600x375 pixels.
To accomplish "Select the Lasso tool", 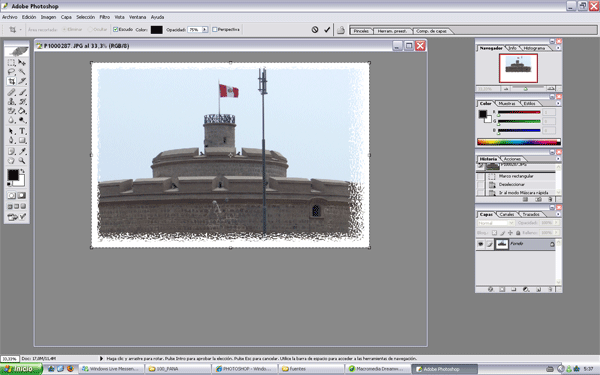I will point(11,72).
